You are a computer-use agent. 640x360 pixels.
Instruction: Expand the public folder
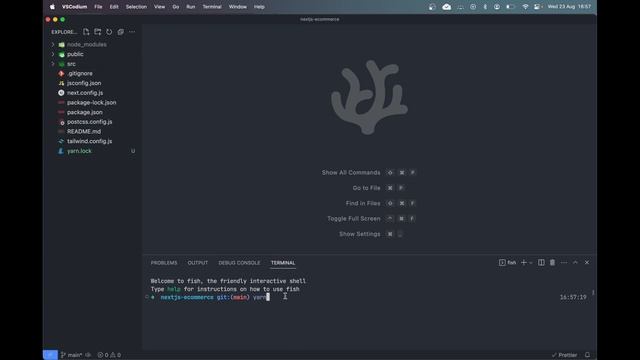(x=53, y=54)
